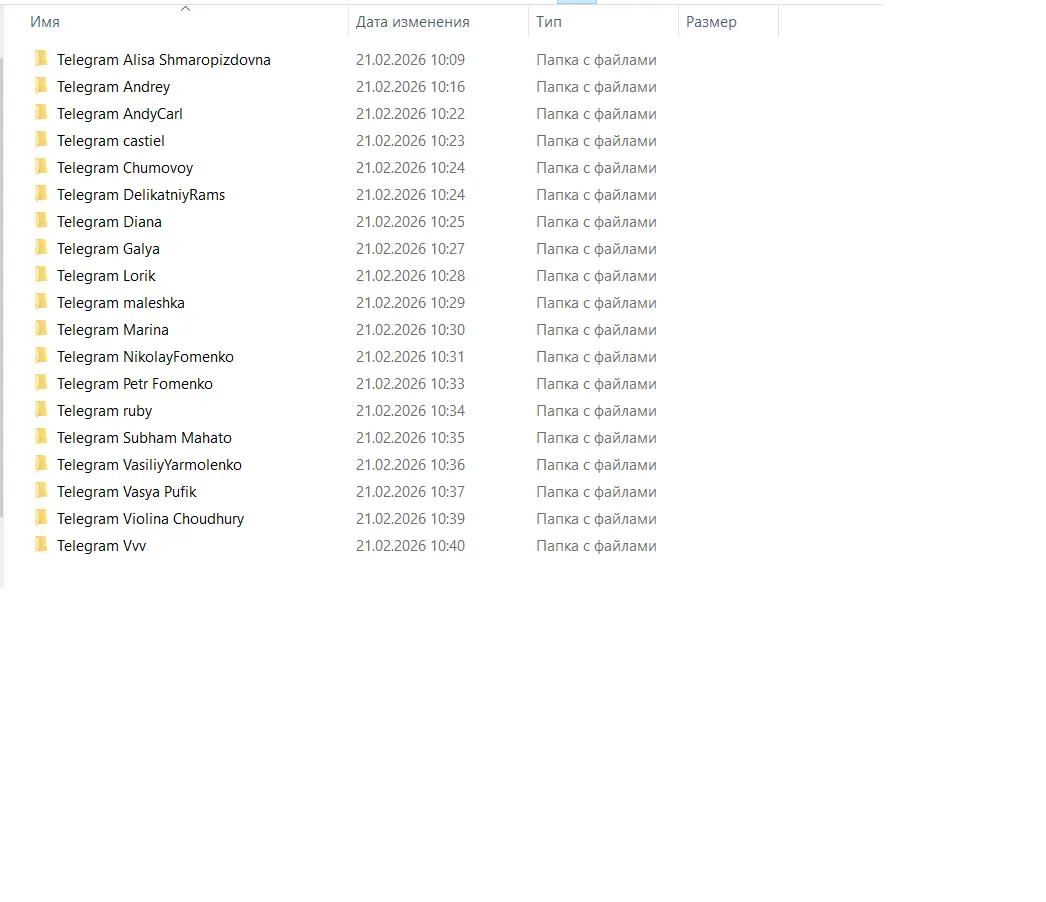Click the folder icon for Telegram ruby

tap(41, 410)
